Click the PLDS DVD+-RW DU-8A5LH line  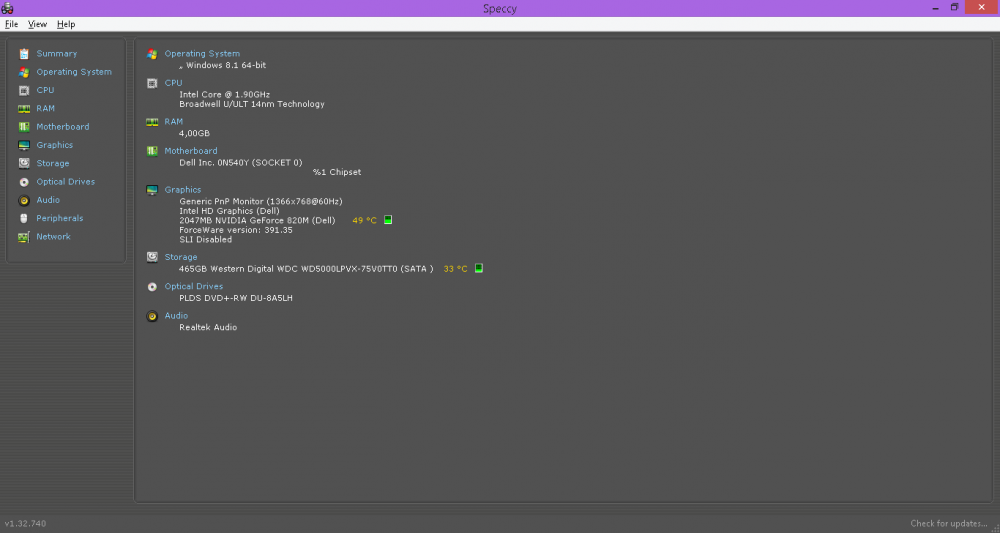tap(236, 298)
